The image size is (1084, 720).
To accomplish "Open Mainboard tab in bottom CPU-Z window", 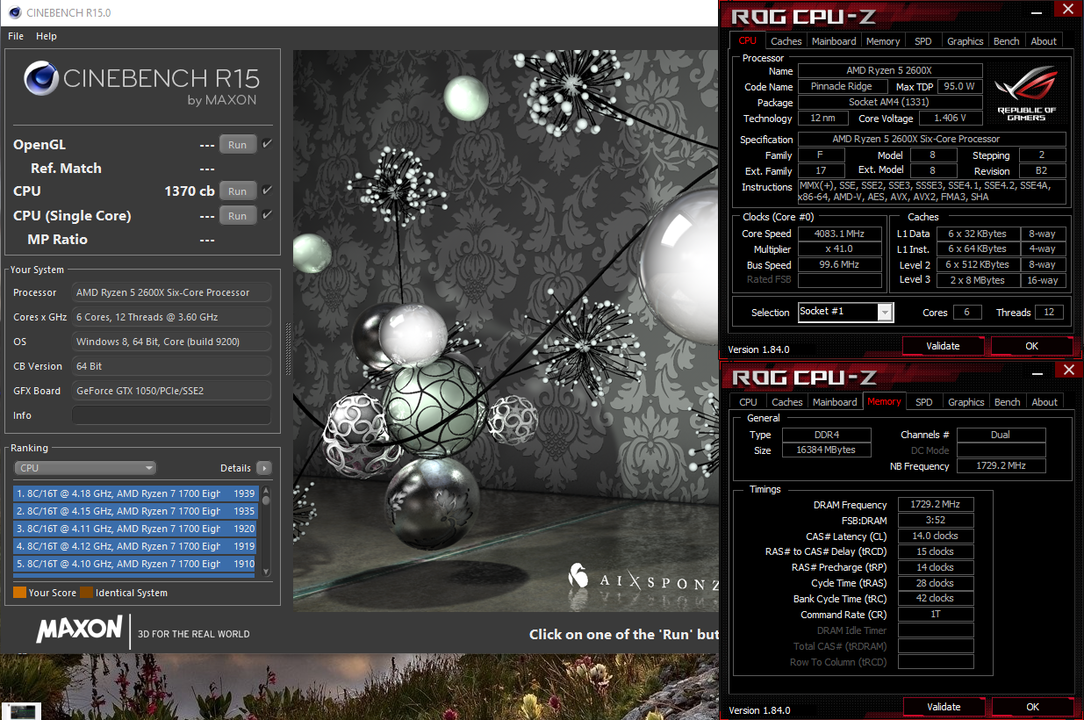I will tap(834, 402).
